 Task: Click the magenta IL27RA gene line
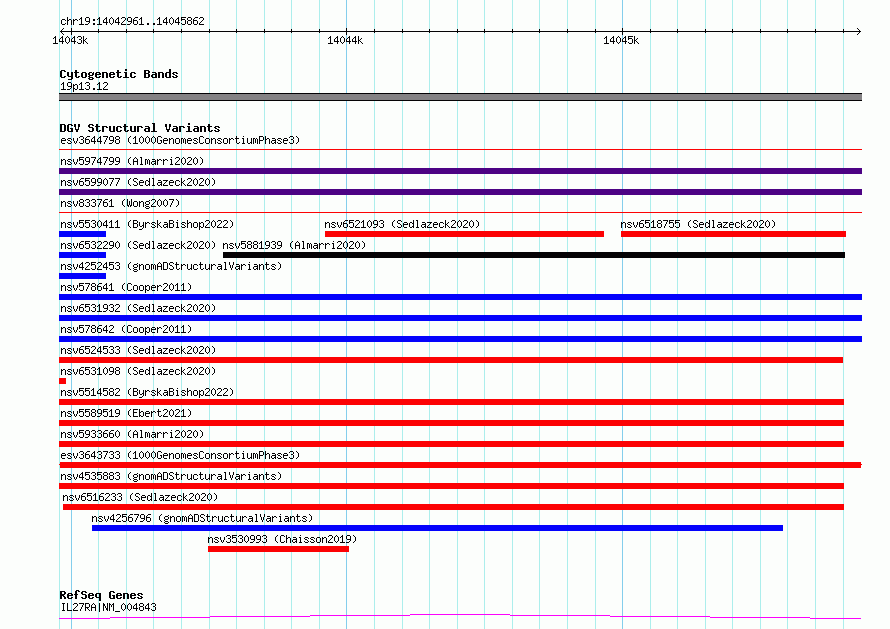(460, 617)
